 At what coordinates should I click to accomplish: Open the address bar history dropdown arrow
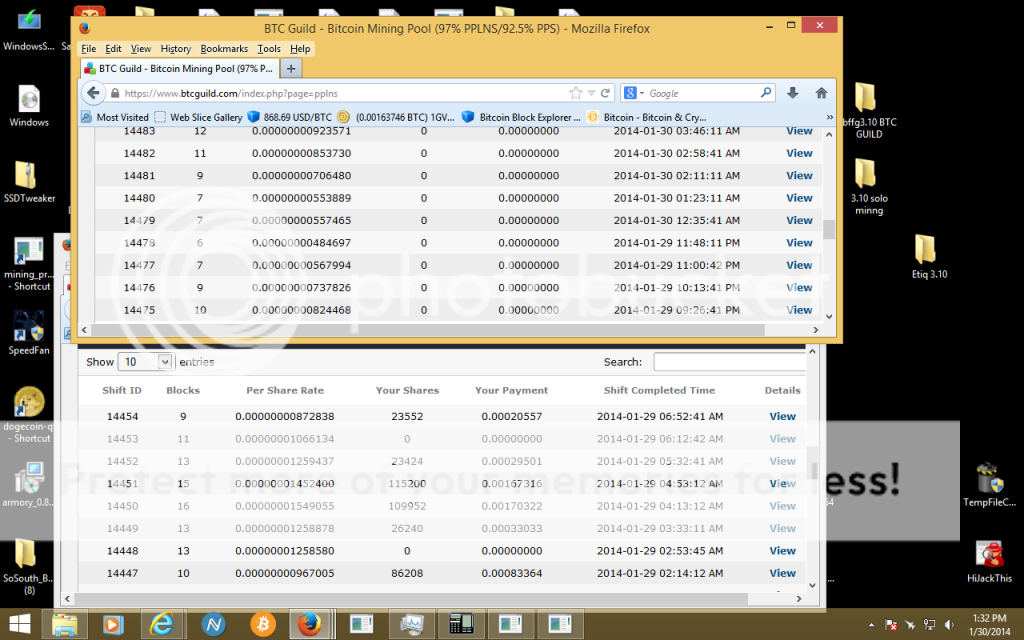591,93
